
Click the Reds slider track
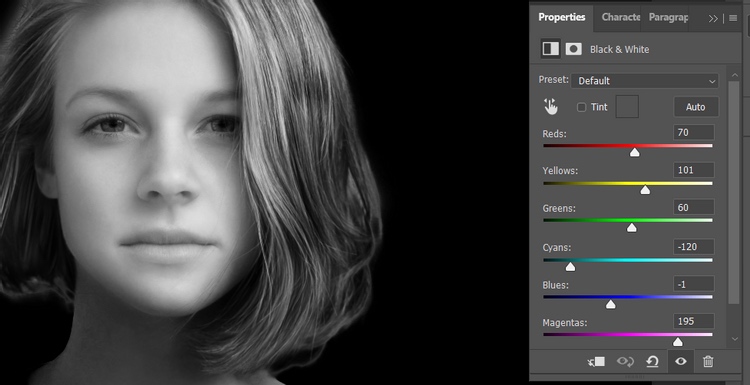pos(628,145)
